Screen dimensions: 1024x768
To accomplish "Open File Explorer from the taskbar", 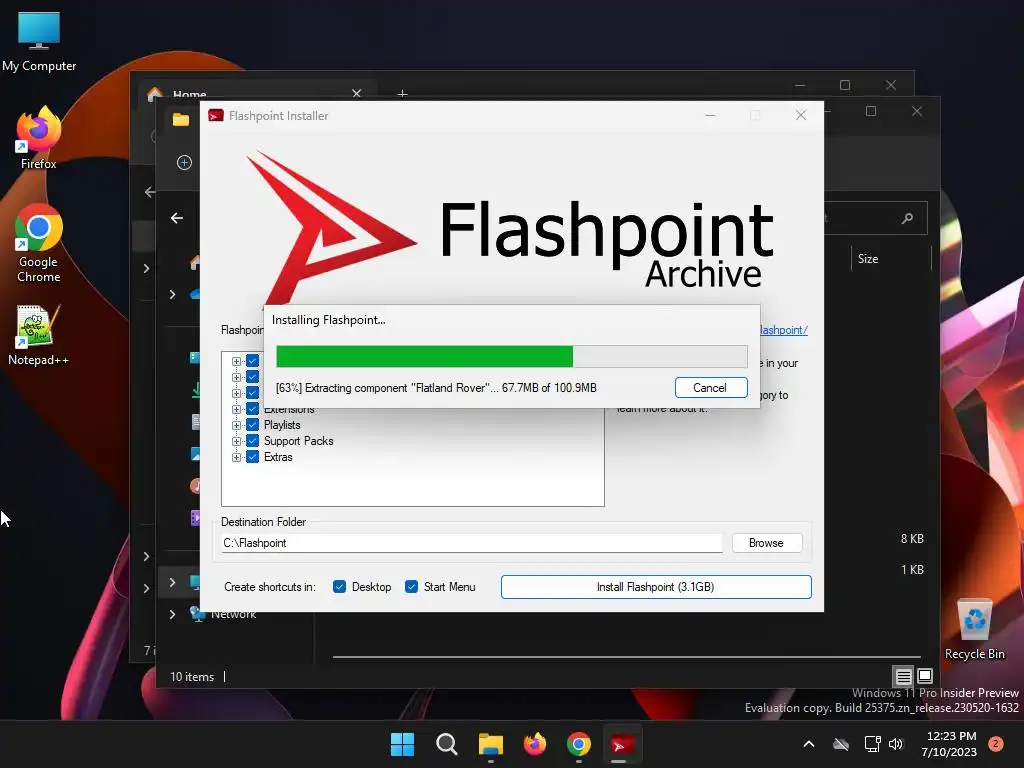I will coord(490,744).
